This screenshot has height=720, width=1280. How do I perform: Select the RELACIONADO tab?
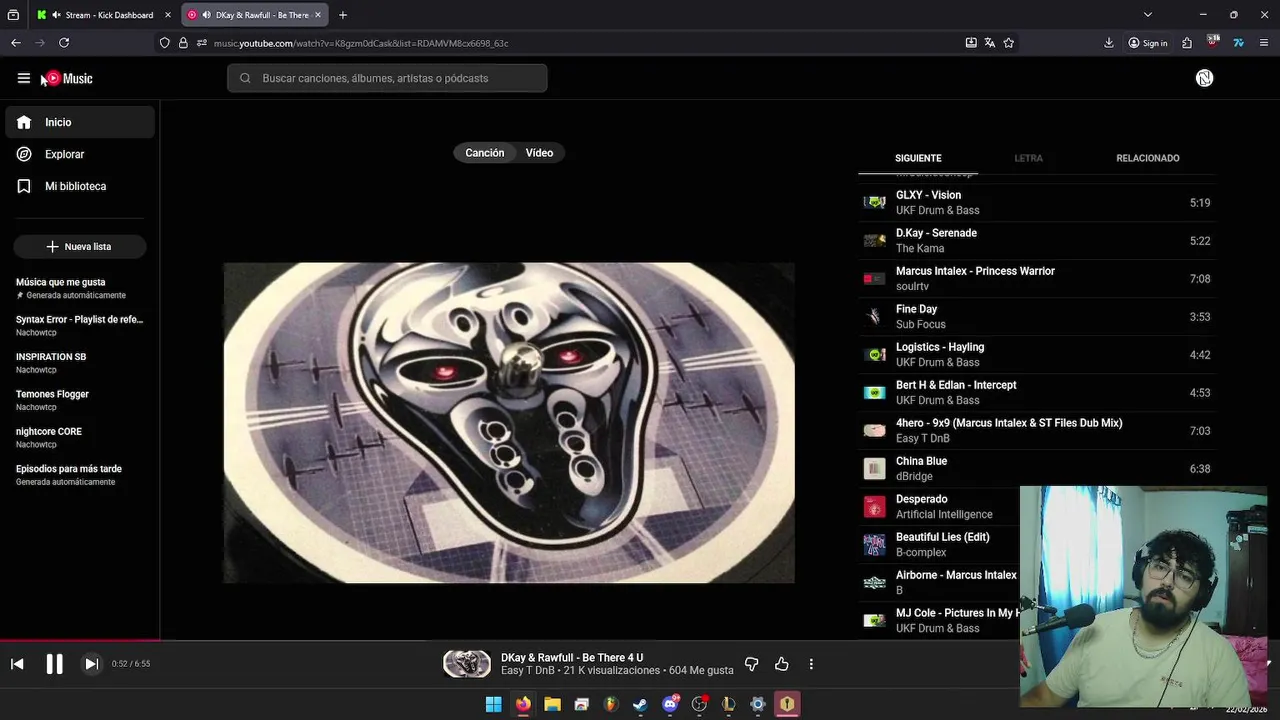(1148, 158)
